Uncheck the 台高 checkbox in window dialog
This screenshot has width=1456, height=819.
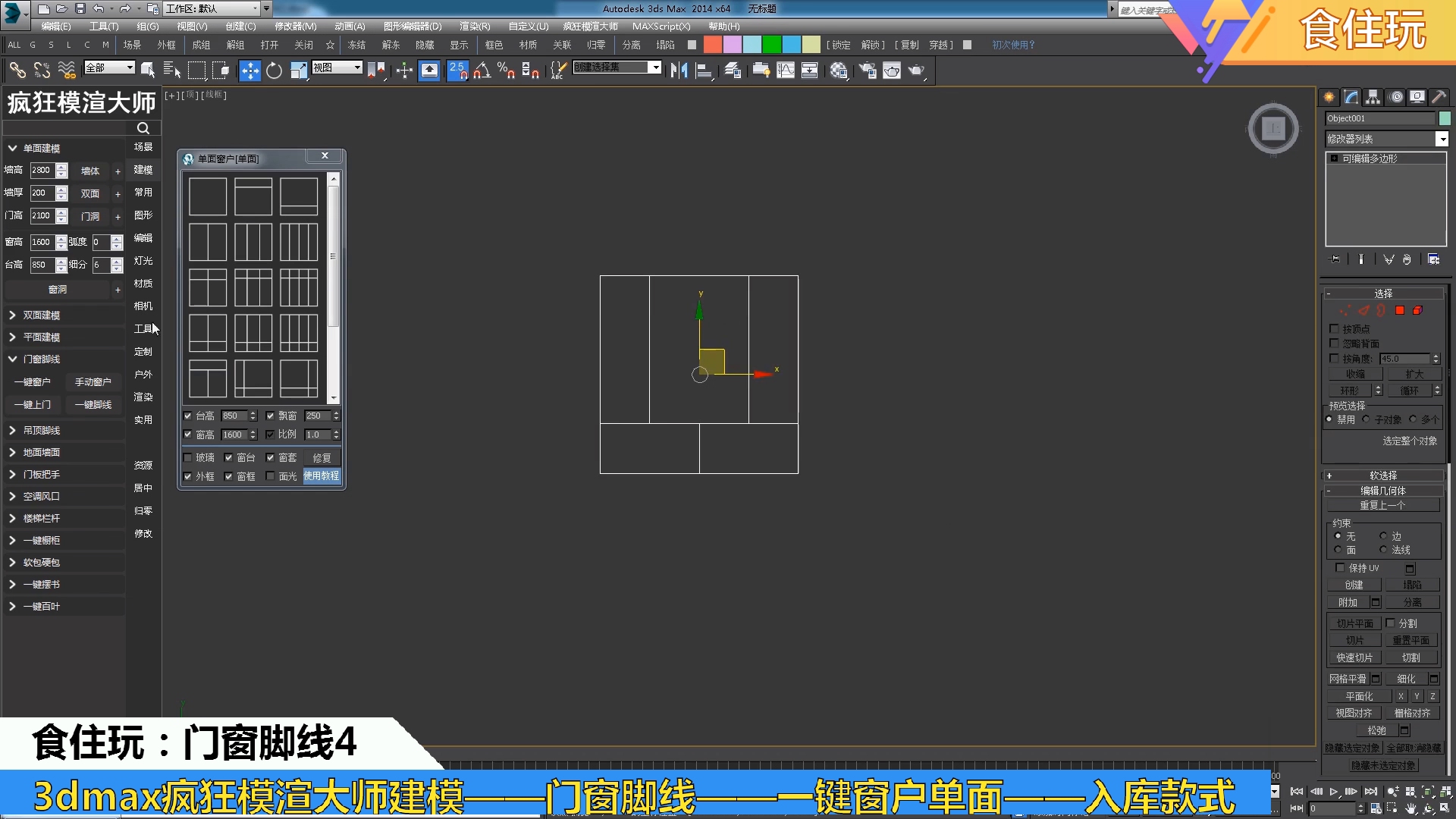pos(188,416)
